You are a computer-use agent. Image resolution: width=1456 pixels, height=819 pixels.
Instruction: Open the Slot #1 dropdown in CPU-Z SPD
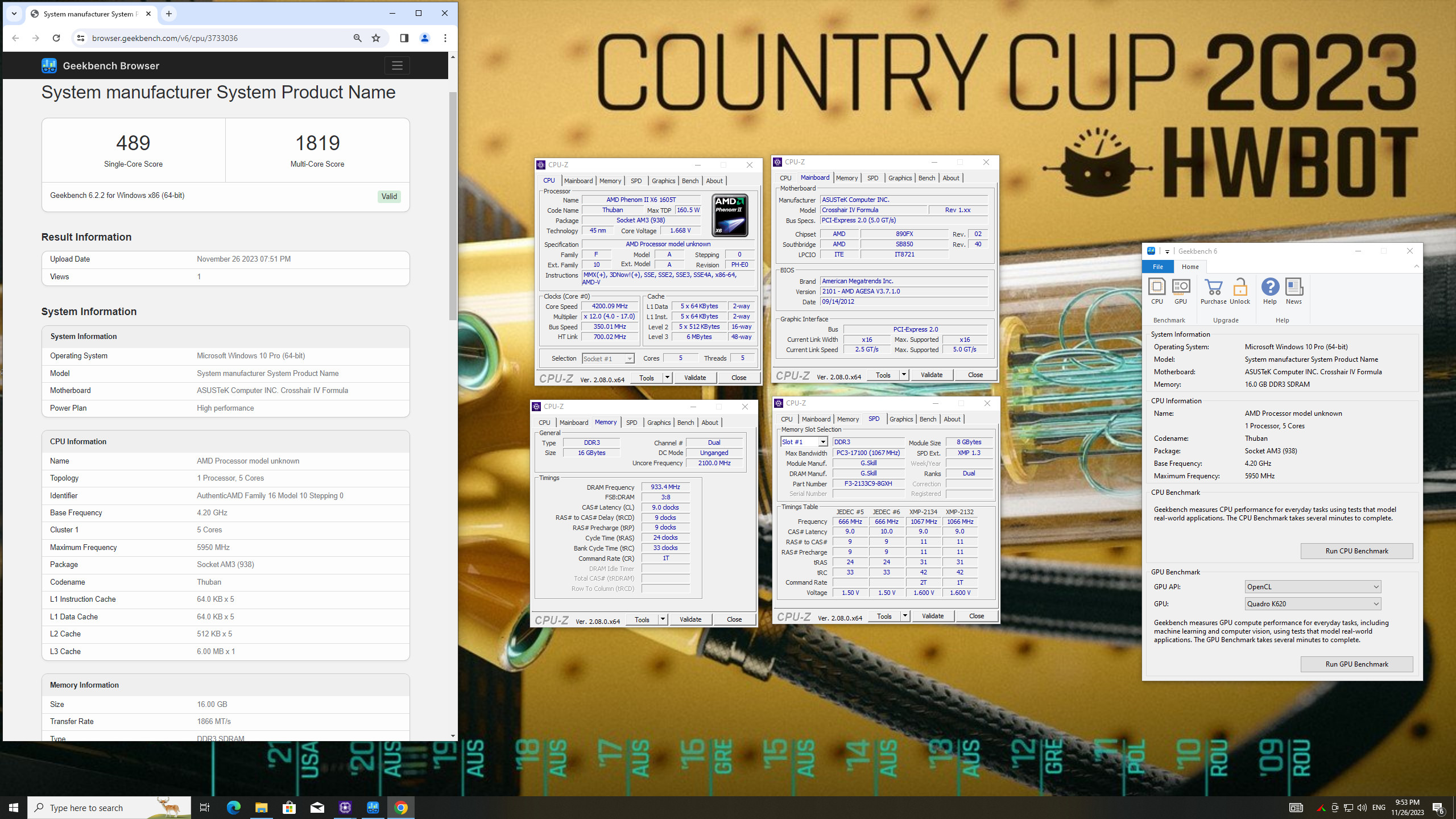(x=804, y=442)
